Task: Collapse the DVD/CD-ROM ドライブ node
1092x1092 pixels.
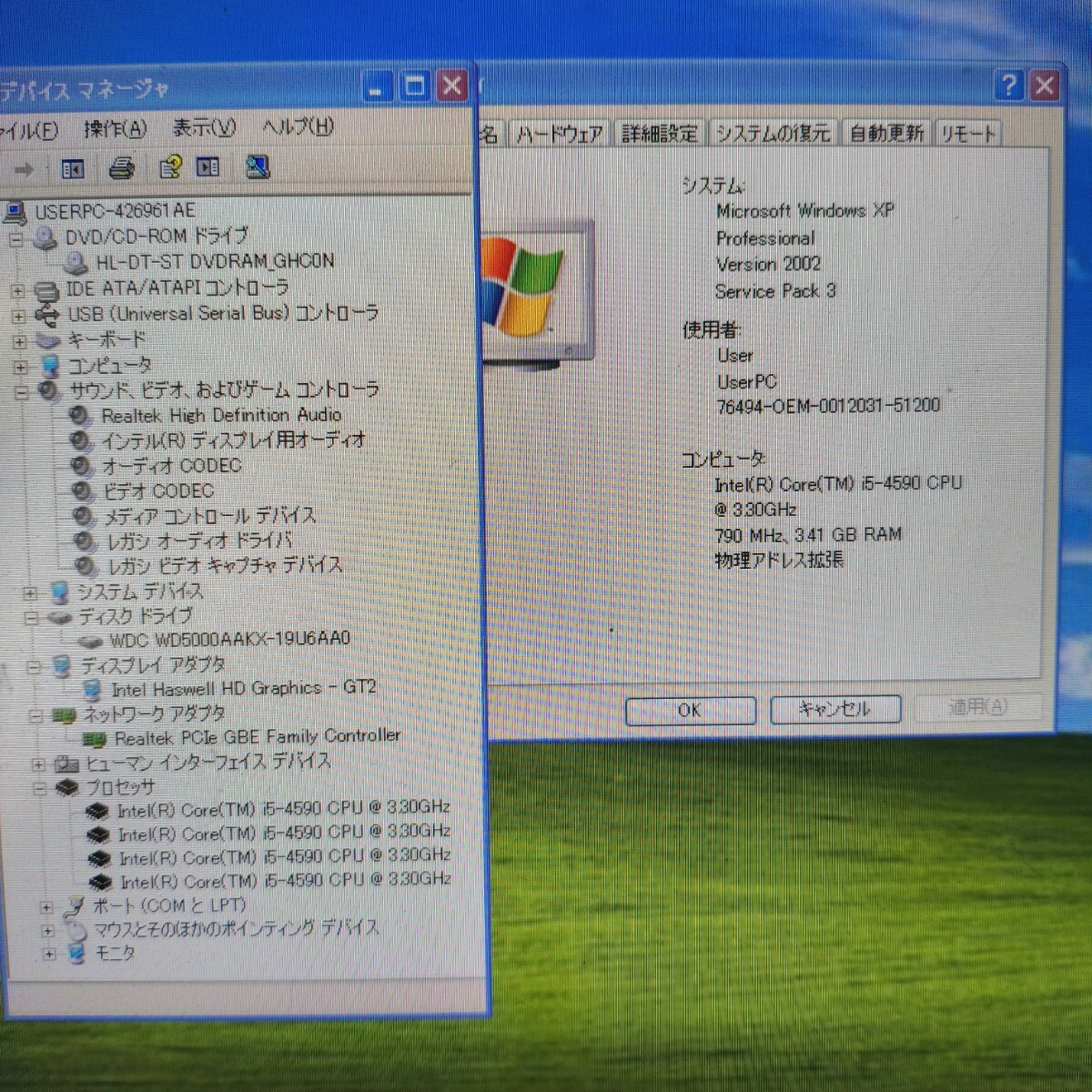Action: [15, 239]
